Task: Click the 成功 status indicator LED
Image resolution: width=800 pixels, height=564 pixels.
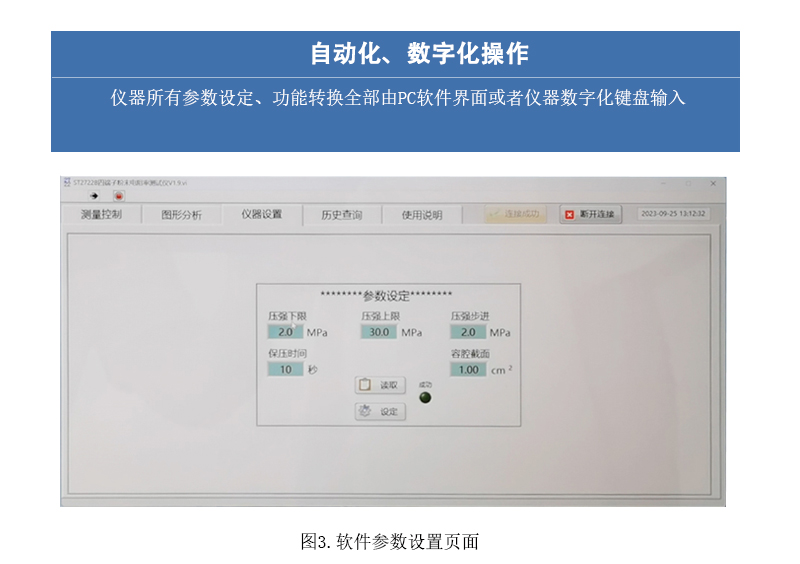Action: [425, 397]
